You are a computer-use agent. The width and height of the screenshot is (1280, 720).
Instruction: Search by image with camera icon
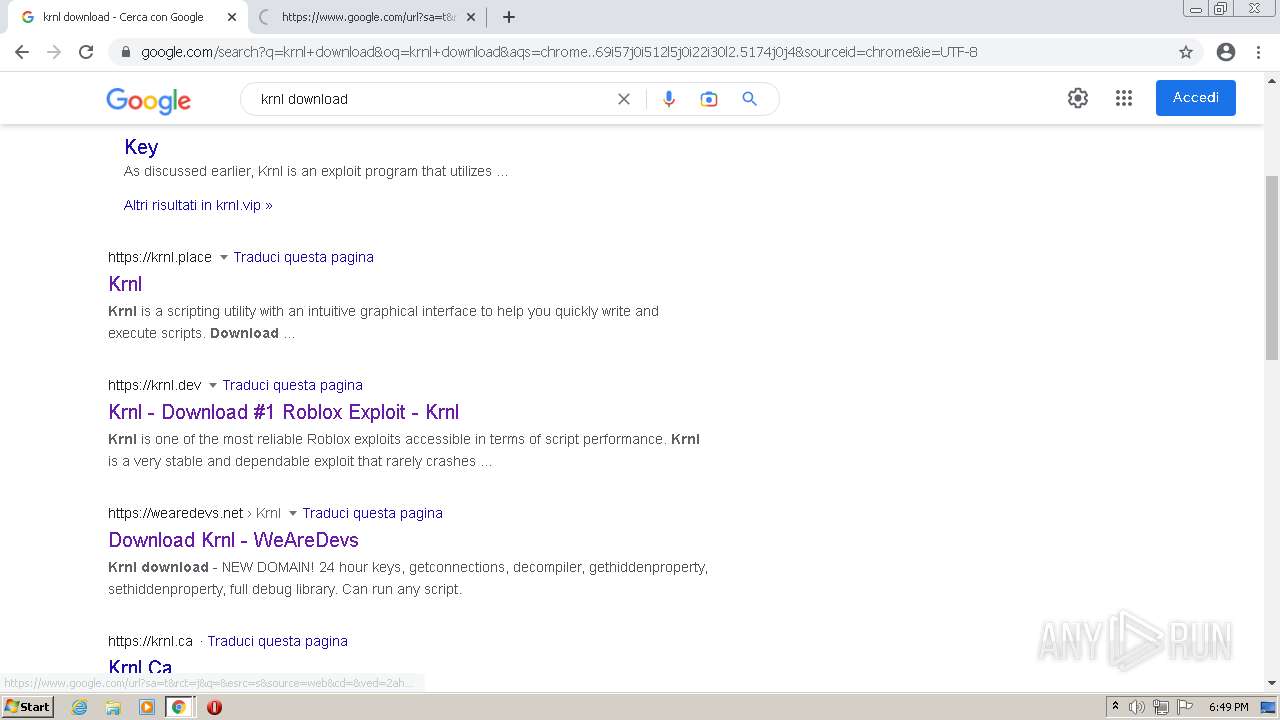click(x=709, y=99)
